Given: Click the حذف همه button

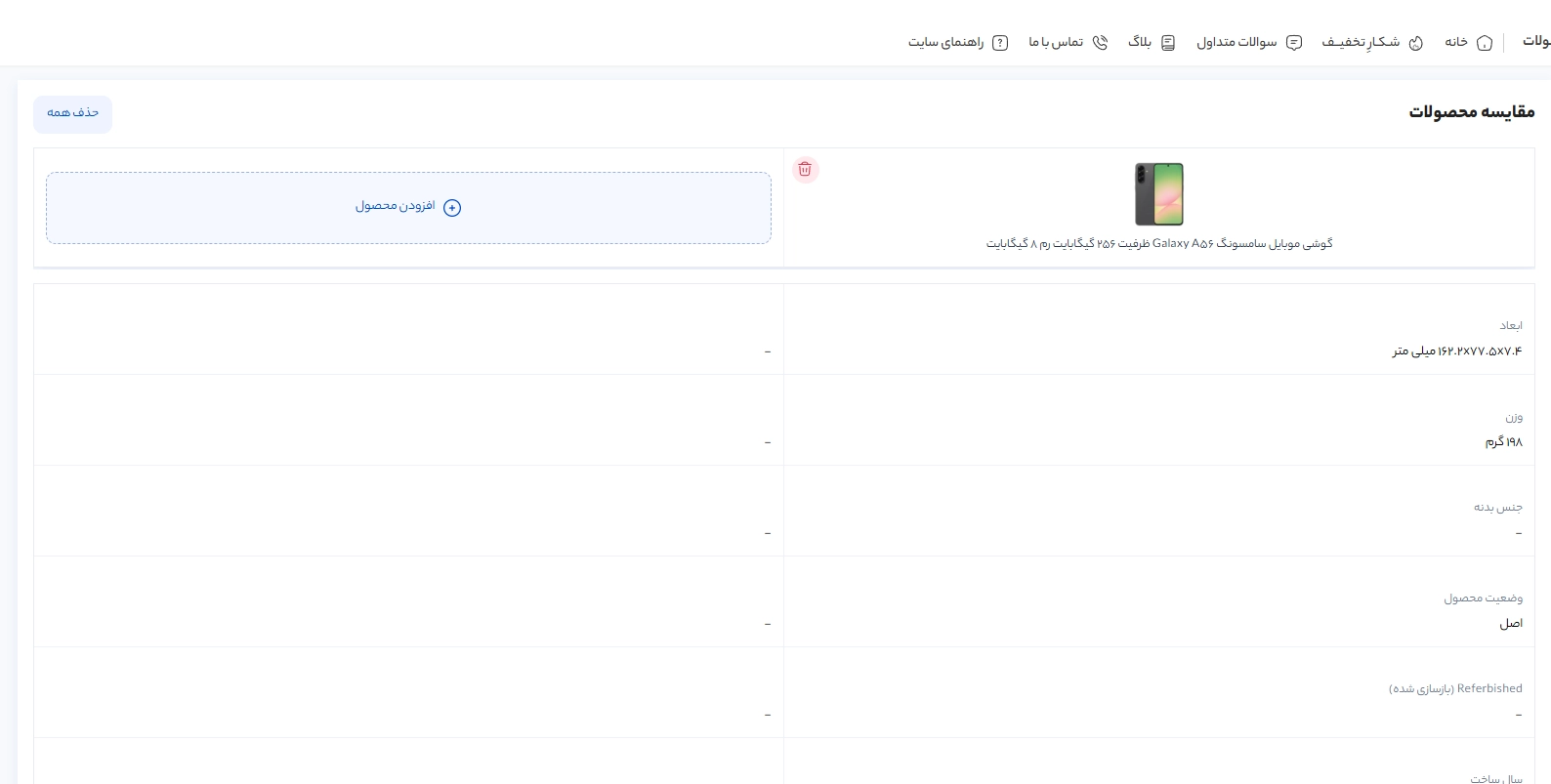Looking at the screenshot, I should [73, 113].
